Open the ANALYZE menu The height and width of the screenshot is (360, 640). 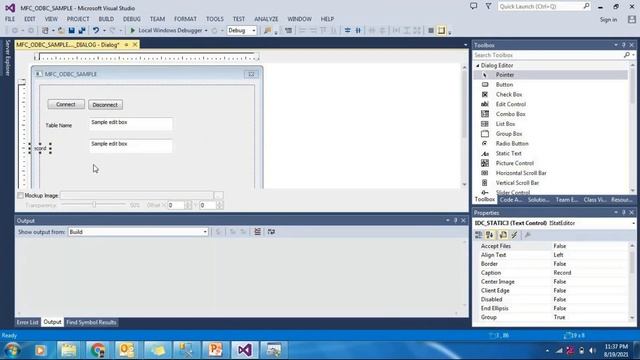point(266,19)
